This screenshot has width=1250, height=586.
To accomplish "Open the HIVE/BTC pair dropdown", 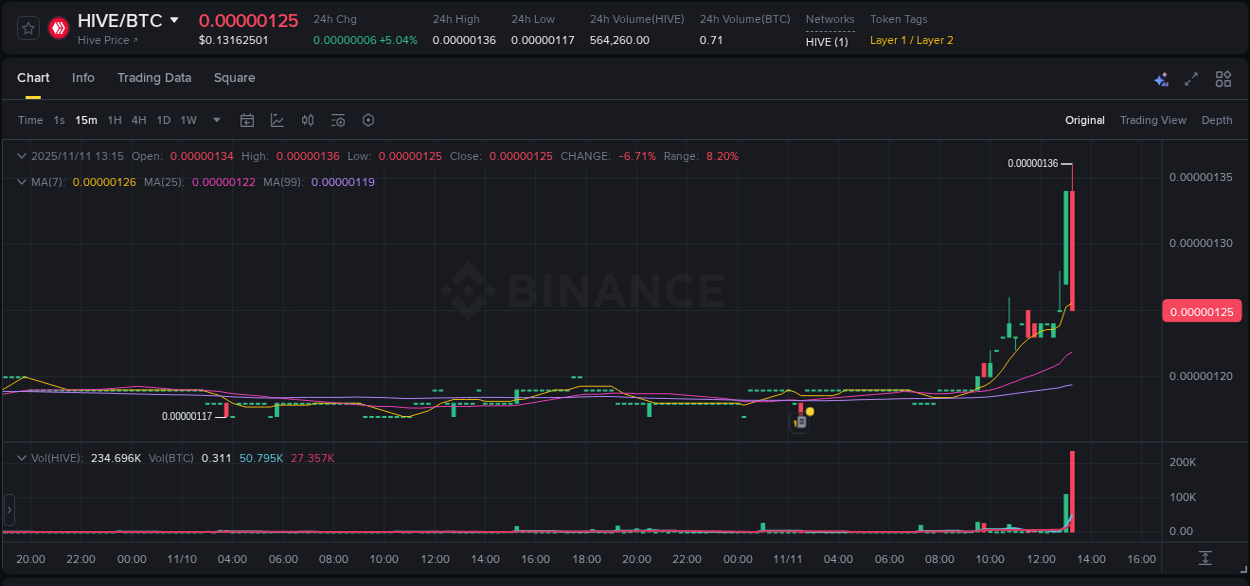I will (x=174, y=19).
